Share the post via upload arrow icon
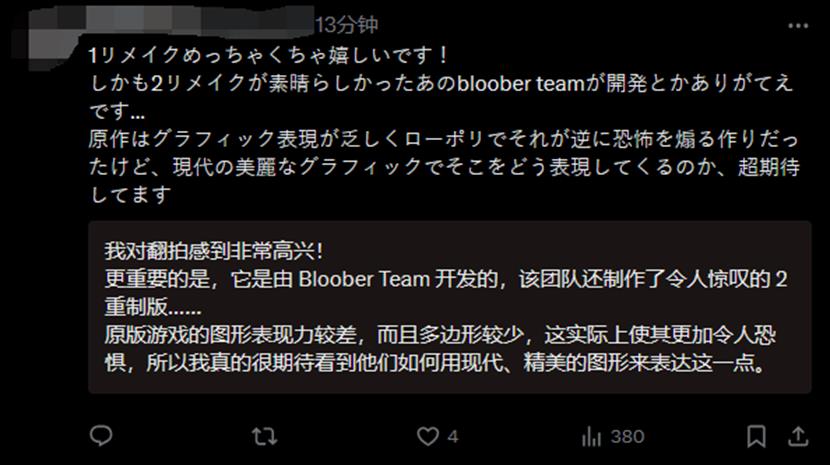The image size is (830, 465). coord(798,436)
